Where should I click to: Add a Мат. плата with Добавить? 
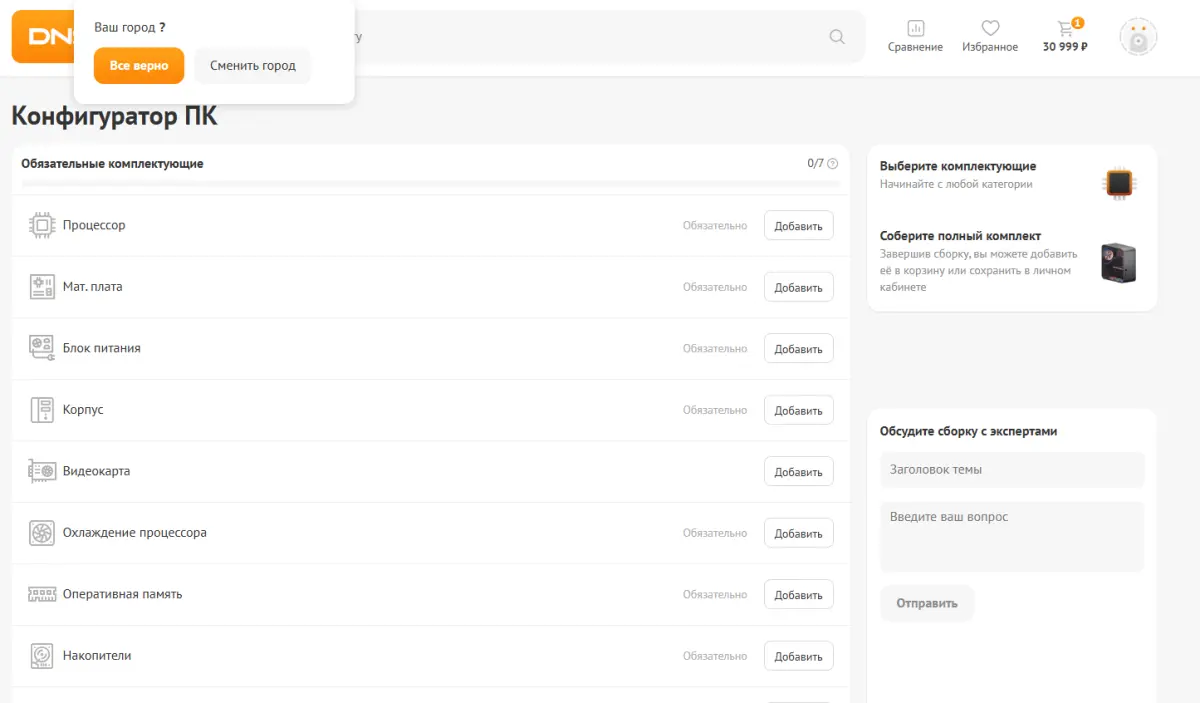tap(798, 287)
